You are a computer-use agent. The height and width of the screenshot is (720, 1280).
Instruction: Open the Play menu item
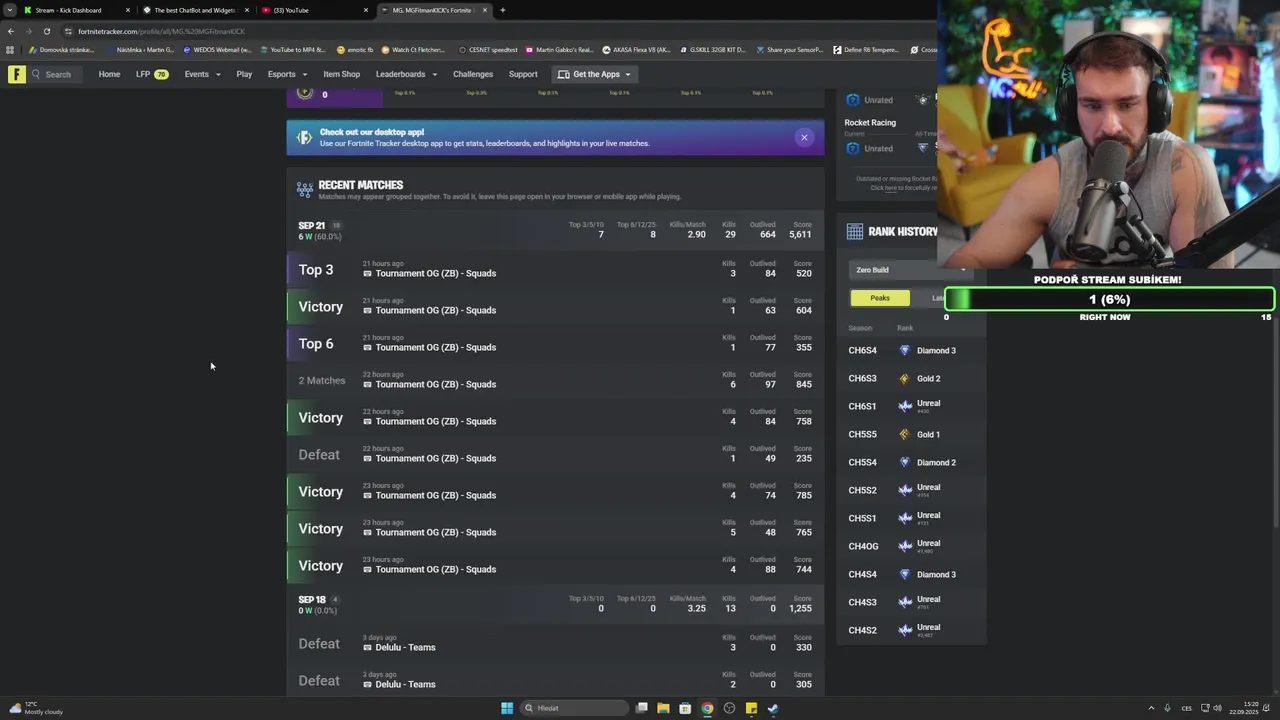click(x=244, y=74)
